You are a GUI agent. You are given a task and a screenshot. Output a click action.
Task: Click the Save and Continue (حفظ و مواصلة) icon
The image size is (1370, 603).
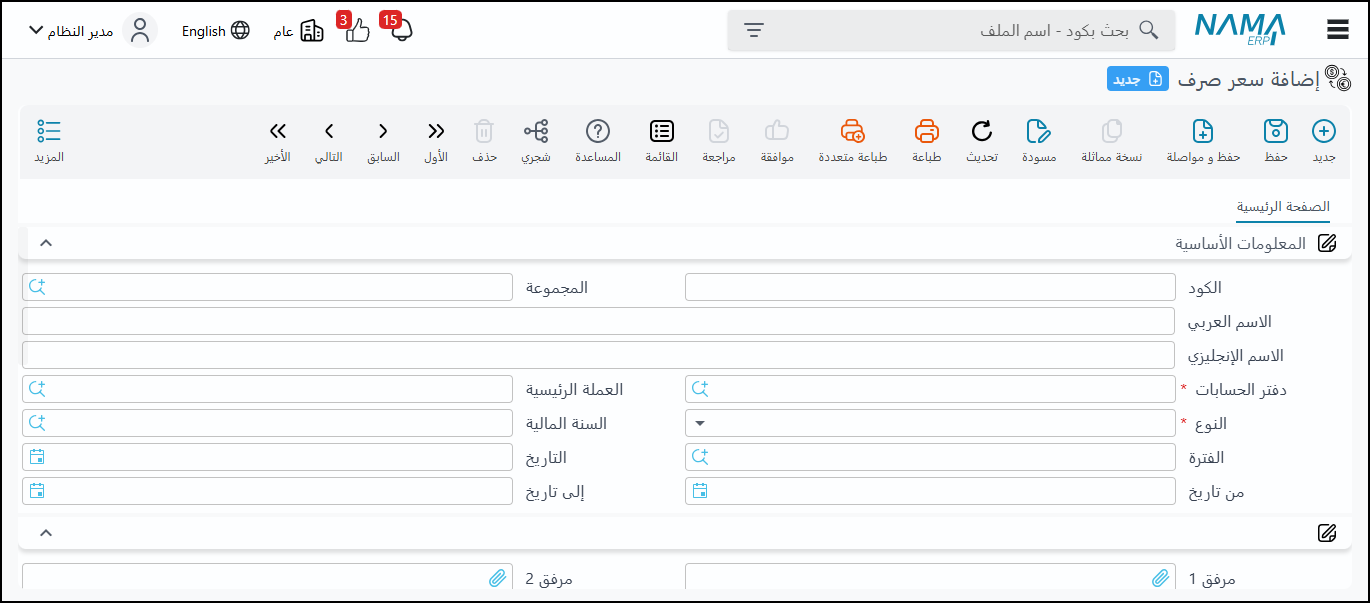[x=1203, y=132]
